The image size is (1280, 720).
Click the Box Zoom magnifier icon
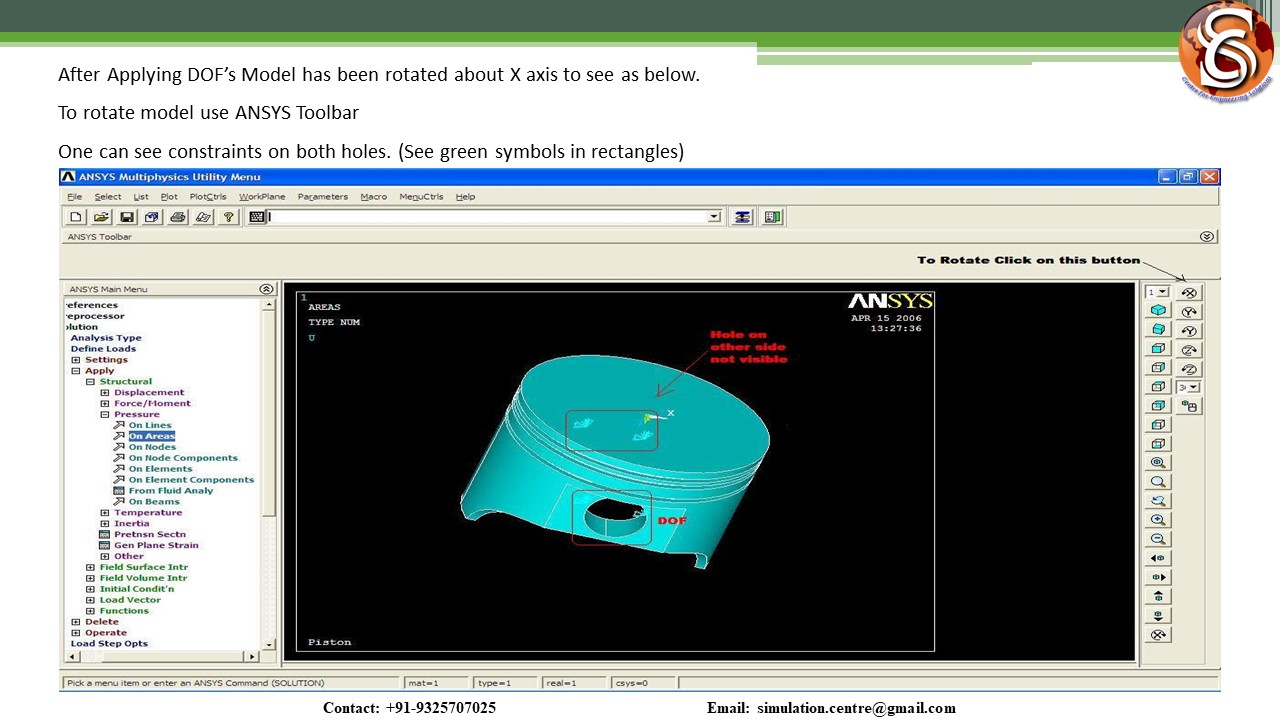point(1158,482)
